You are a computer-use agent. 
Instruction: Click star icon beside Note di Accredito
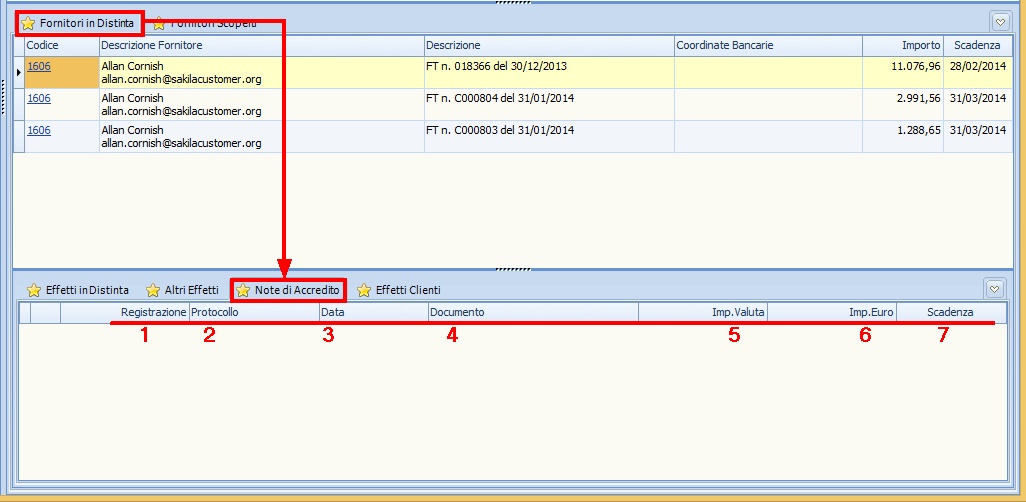click(243, 290)
